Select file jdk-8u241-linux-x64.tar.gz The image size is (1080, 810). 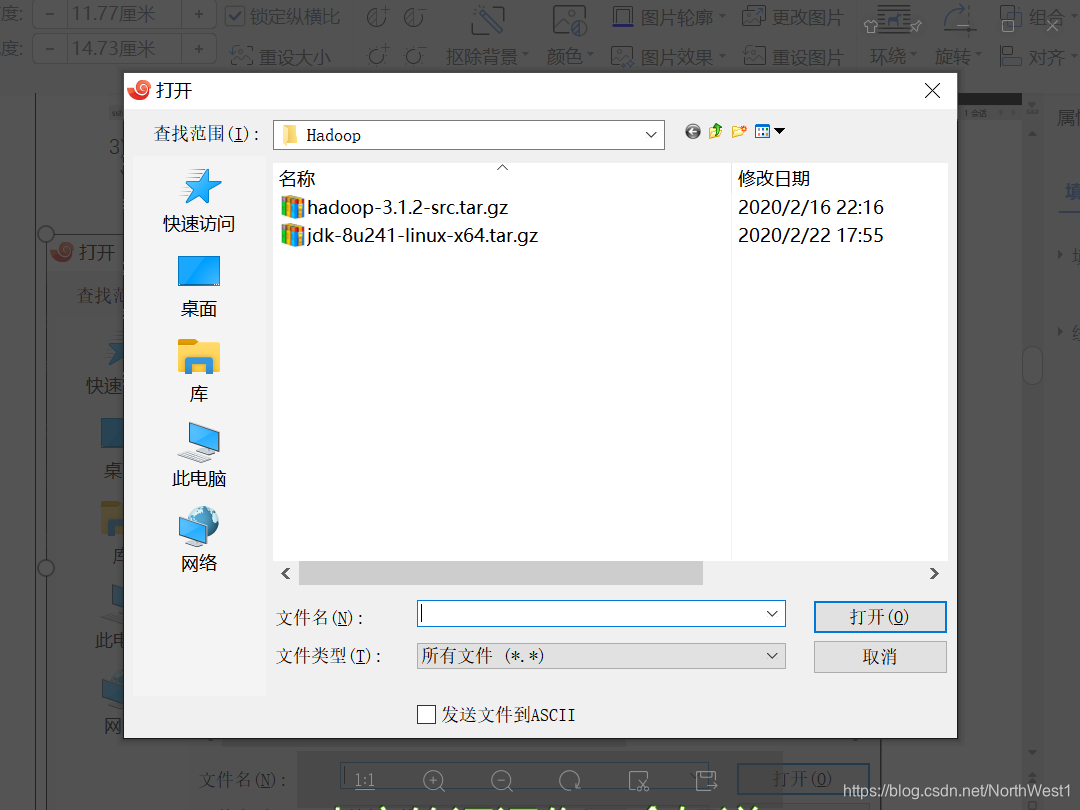click(410, 236)
